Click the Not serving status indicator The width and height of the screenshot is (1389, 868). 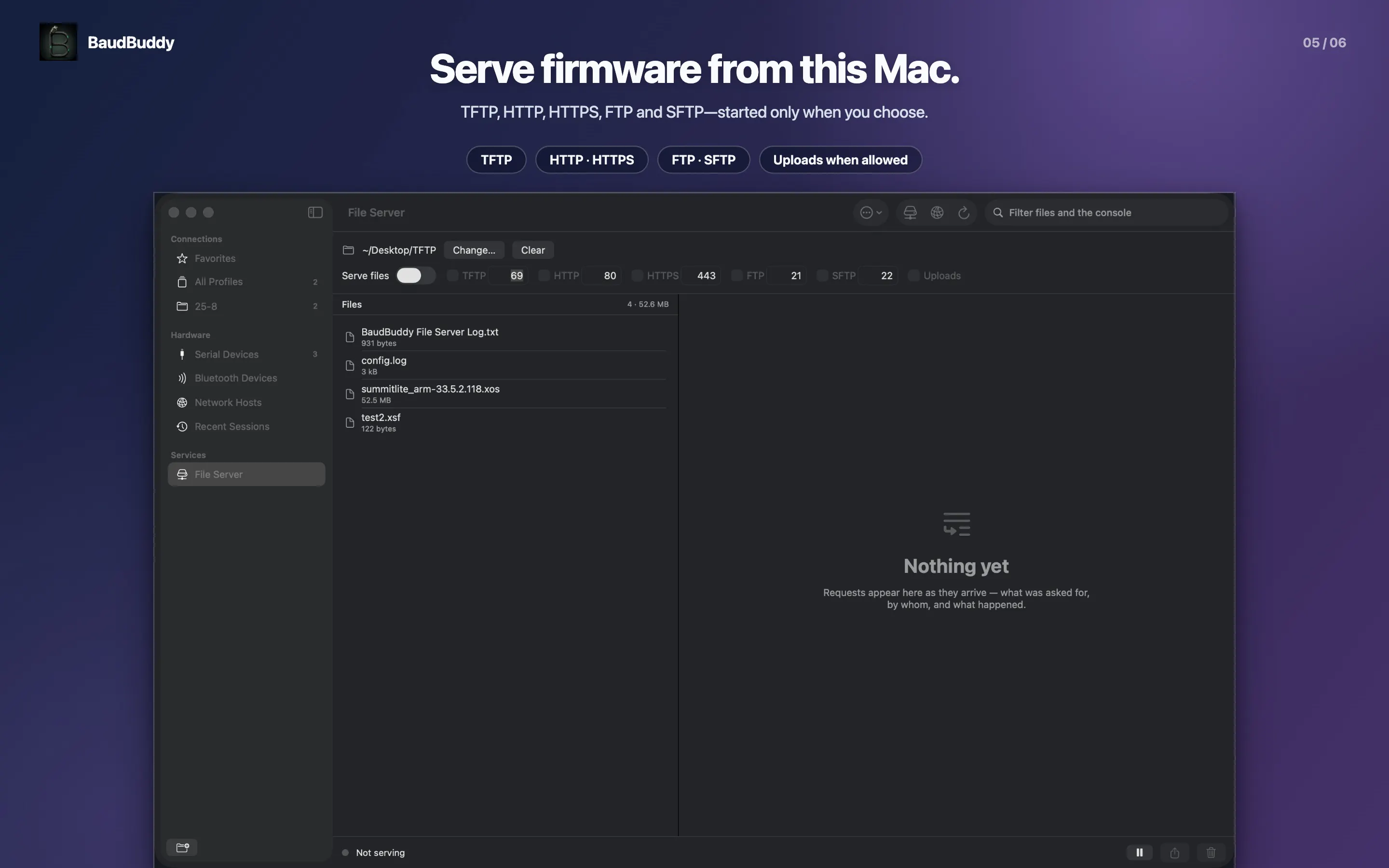point(374,853)
